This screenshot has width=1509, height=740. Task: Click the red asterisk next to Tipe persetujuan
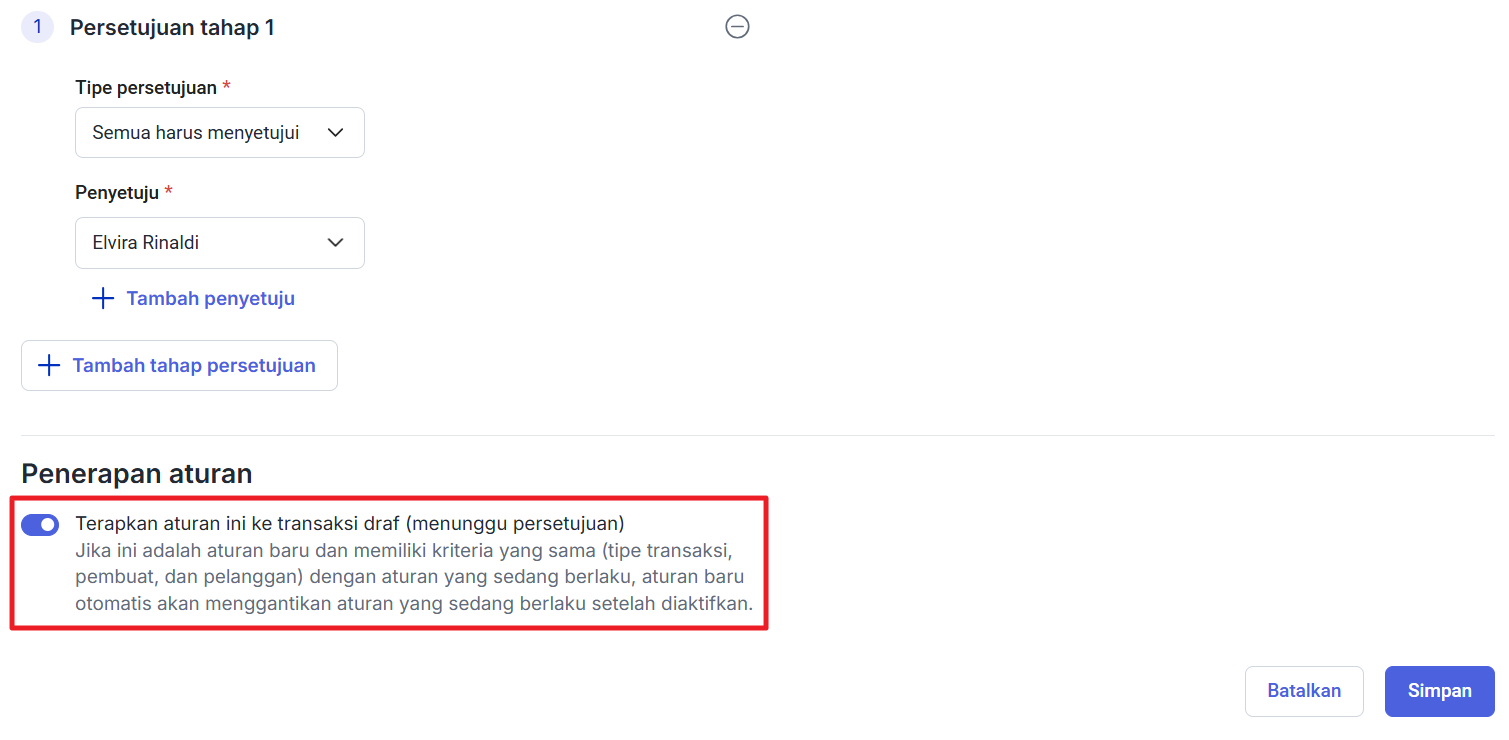(x=227, y=87)
